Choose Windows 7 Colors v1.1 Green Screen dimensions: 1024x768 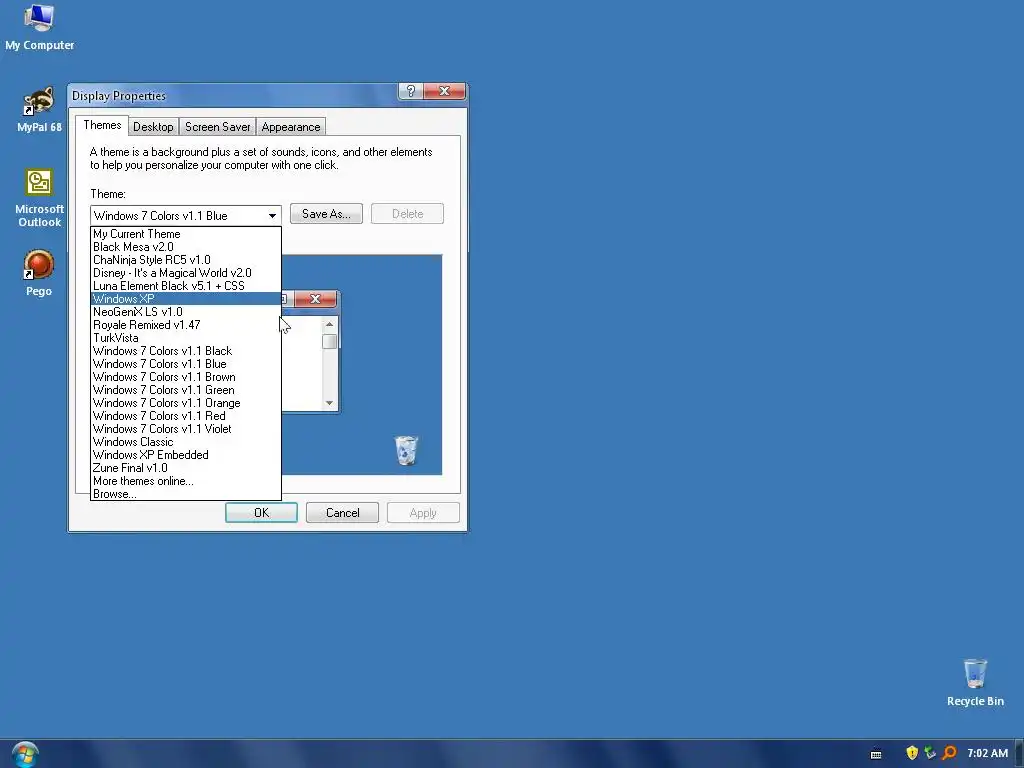185,391
